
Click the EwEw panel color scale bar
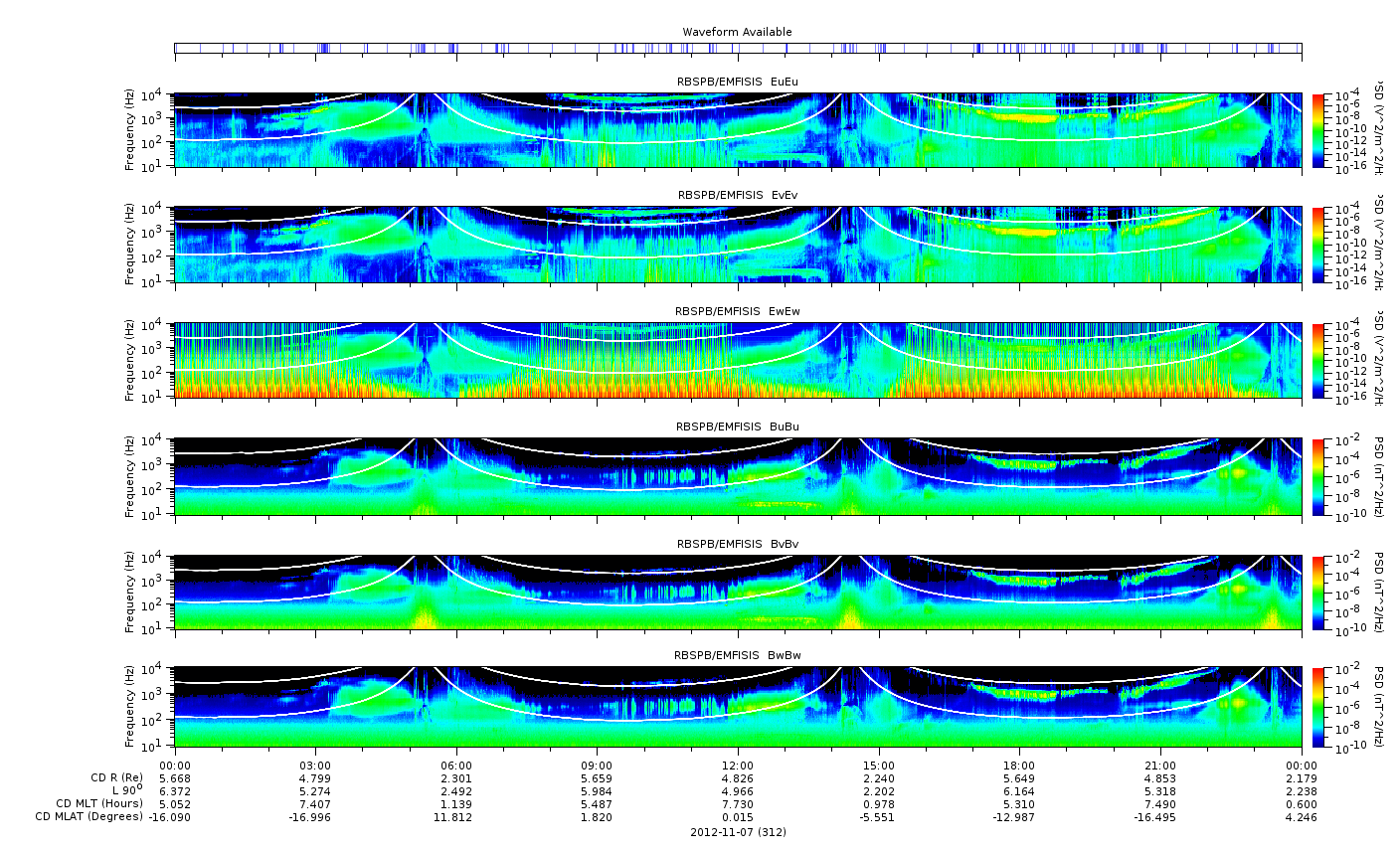[1317, 361]
